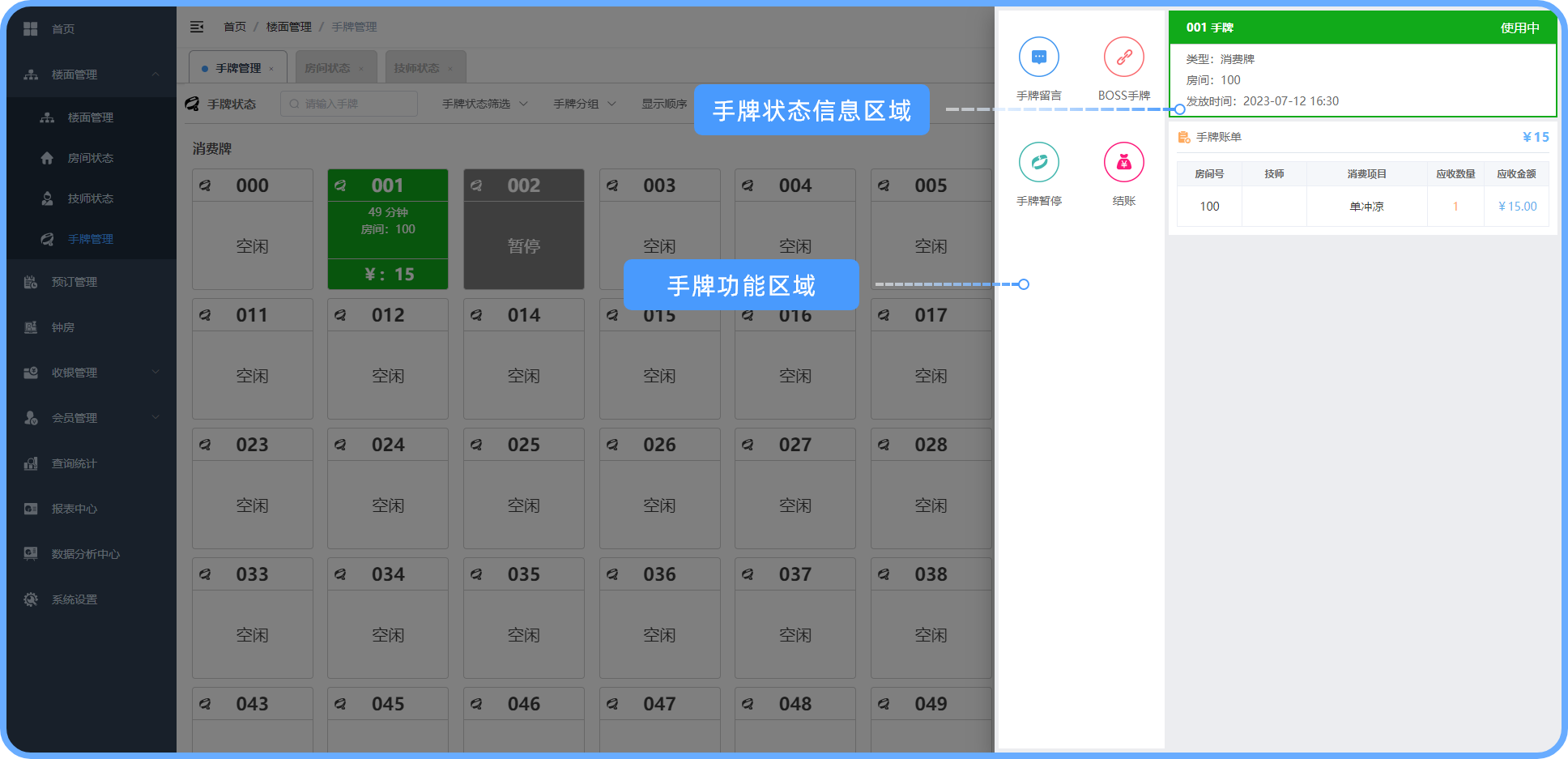Open 钟房 in the sidebar
The image size is (1568, 759).
(x=92, y=327)
